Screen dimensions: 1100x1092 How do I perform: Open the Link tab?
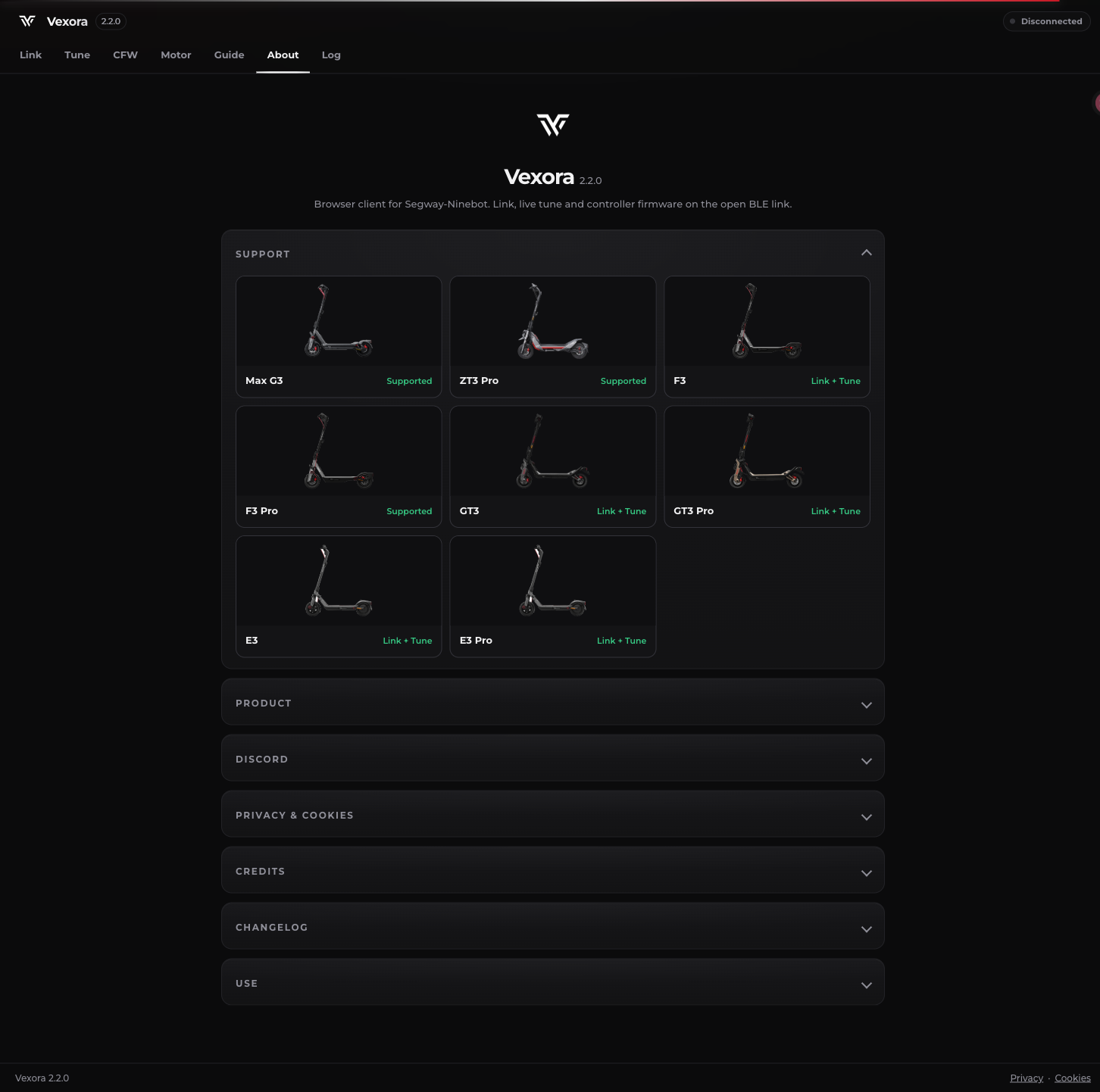[x=31, y=55]
